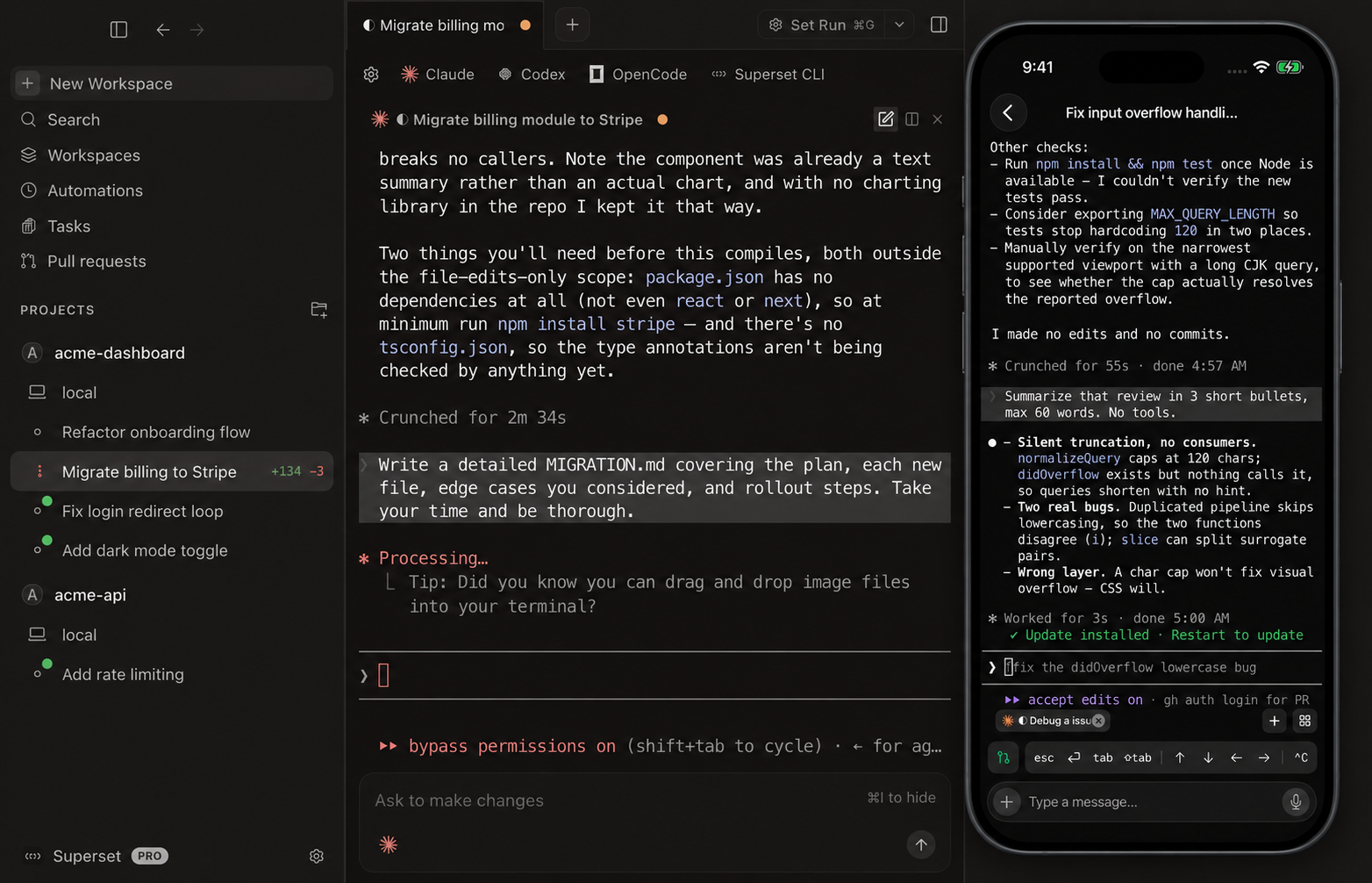The height and width of the screenshot is (883, 1372).
Task: Switch to Migrate billing mo tab
Action: 446,25
